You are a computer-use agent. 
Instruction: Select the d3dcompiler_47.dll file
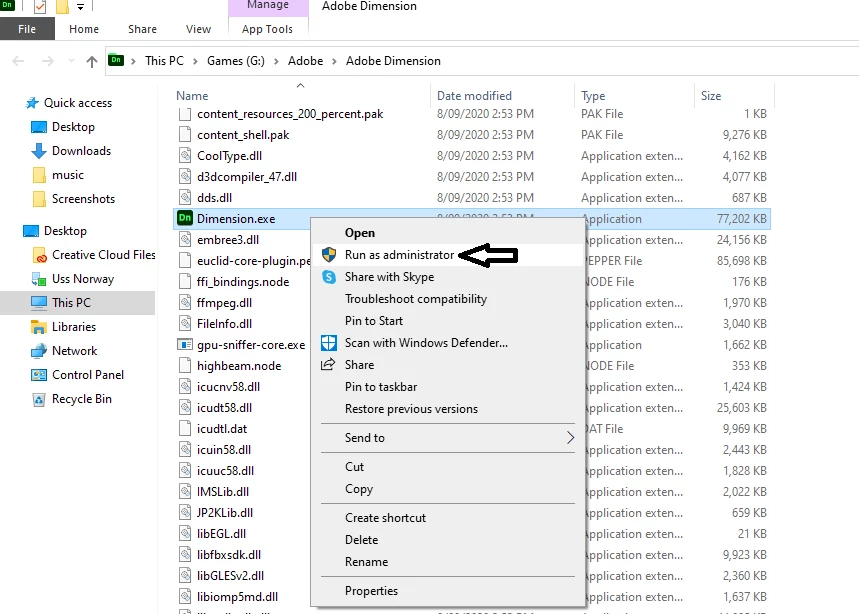click(472, 177)
